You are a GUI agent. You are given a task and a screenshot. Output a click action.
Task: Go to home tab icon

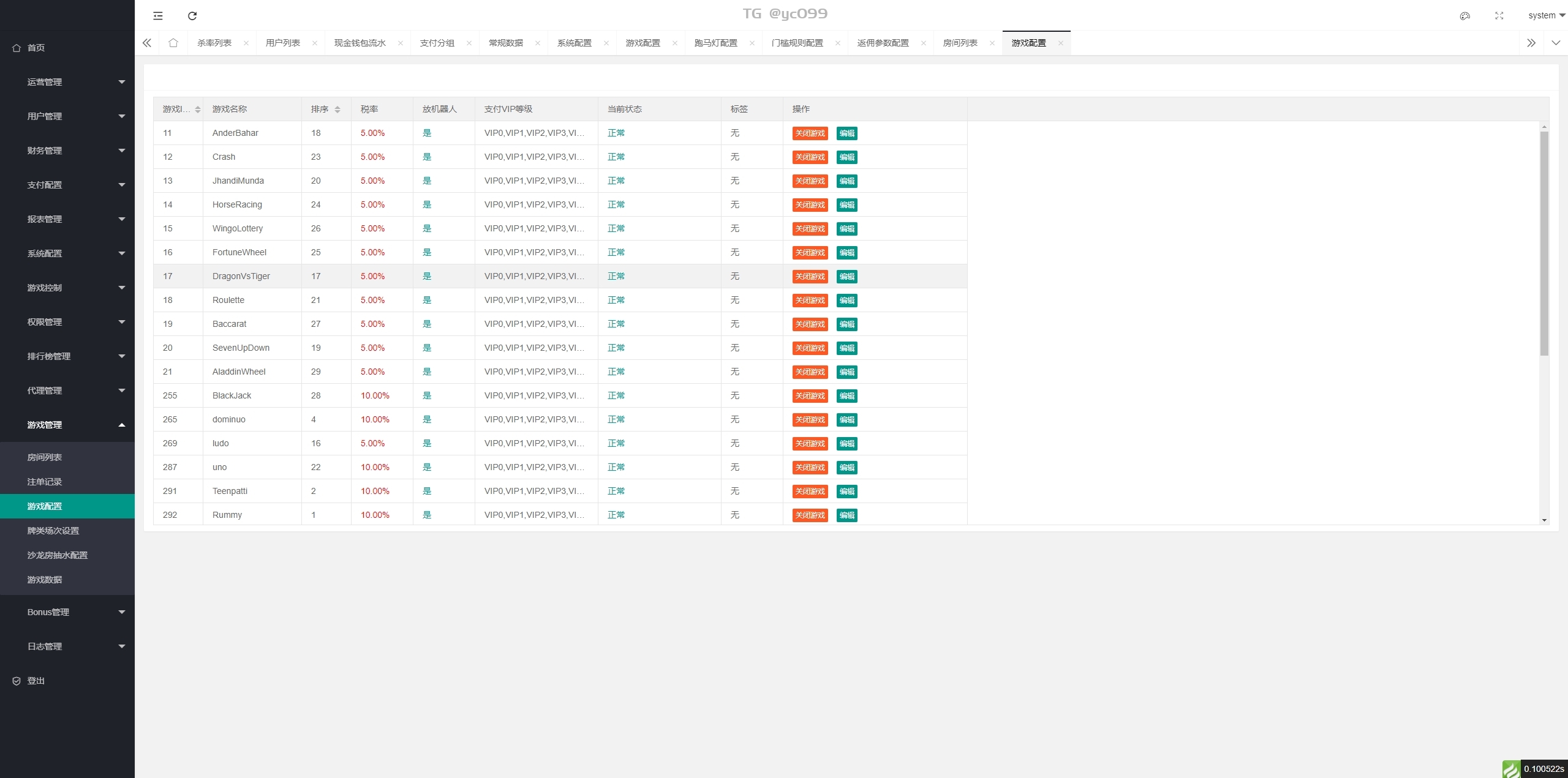point(173,43)
